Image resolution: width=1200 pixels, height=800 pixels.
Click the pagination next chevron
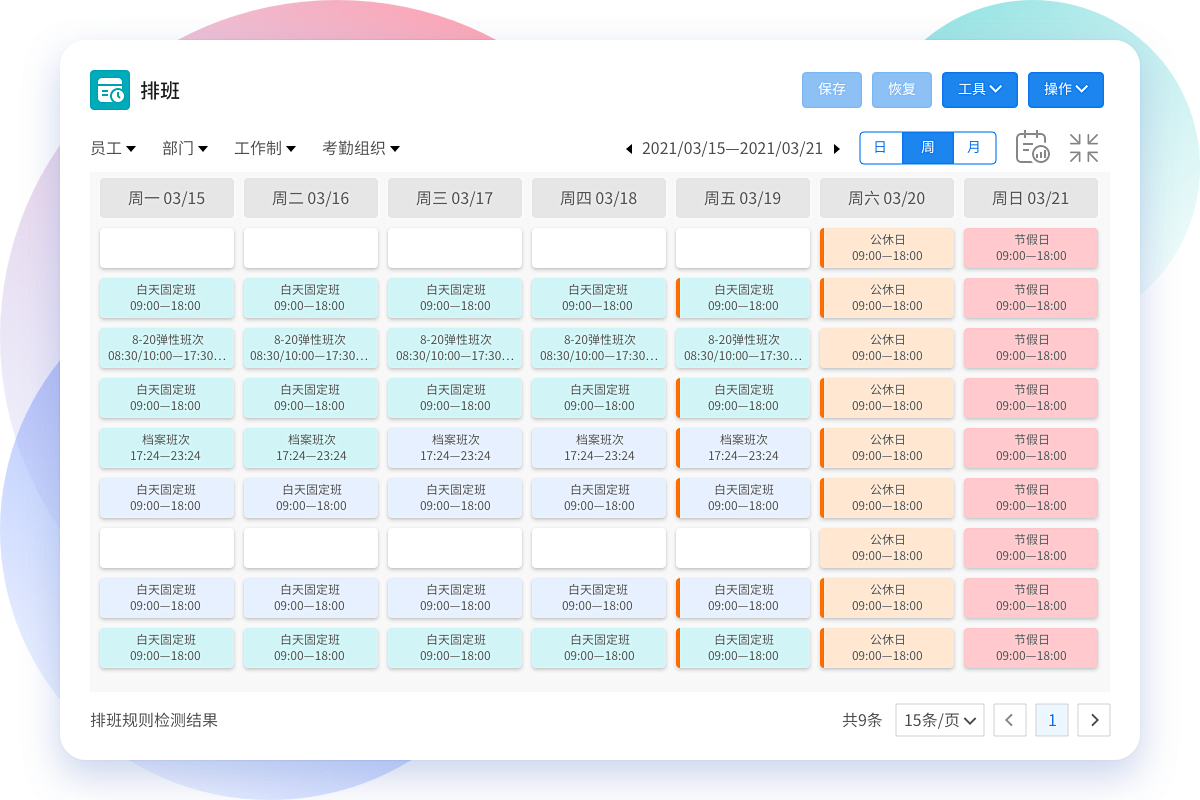click(x=1094, y=720)
